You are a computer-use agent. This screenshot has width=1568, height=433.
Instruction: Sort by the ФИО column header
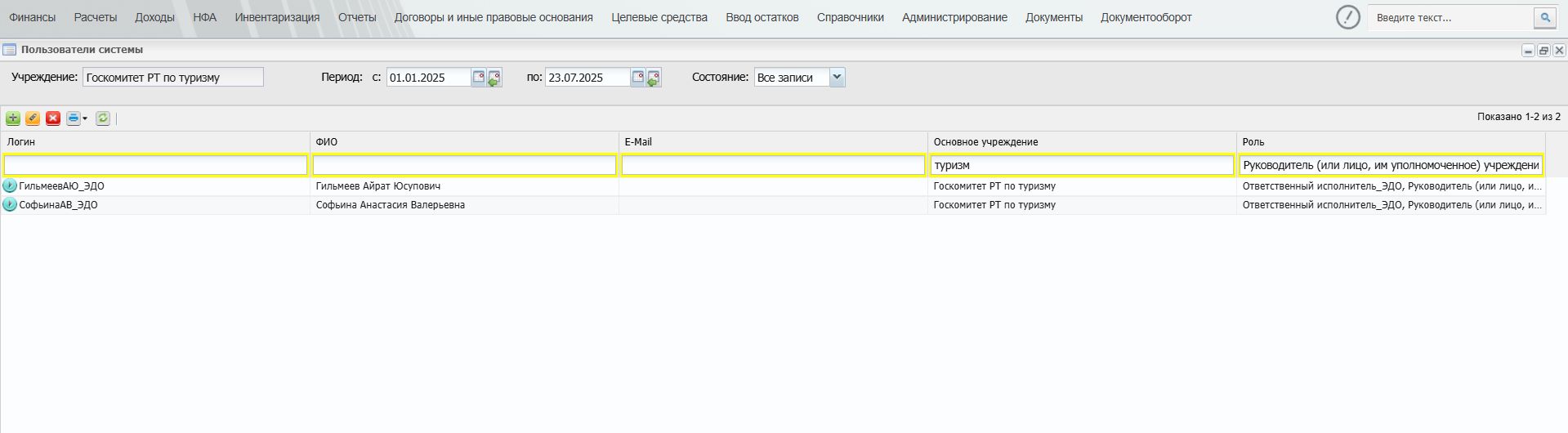(464, 142)
